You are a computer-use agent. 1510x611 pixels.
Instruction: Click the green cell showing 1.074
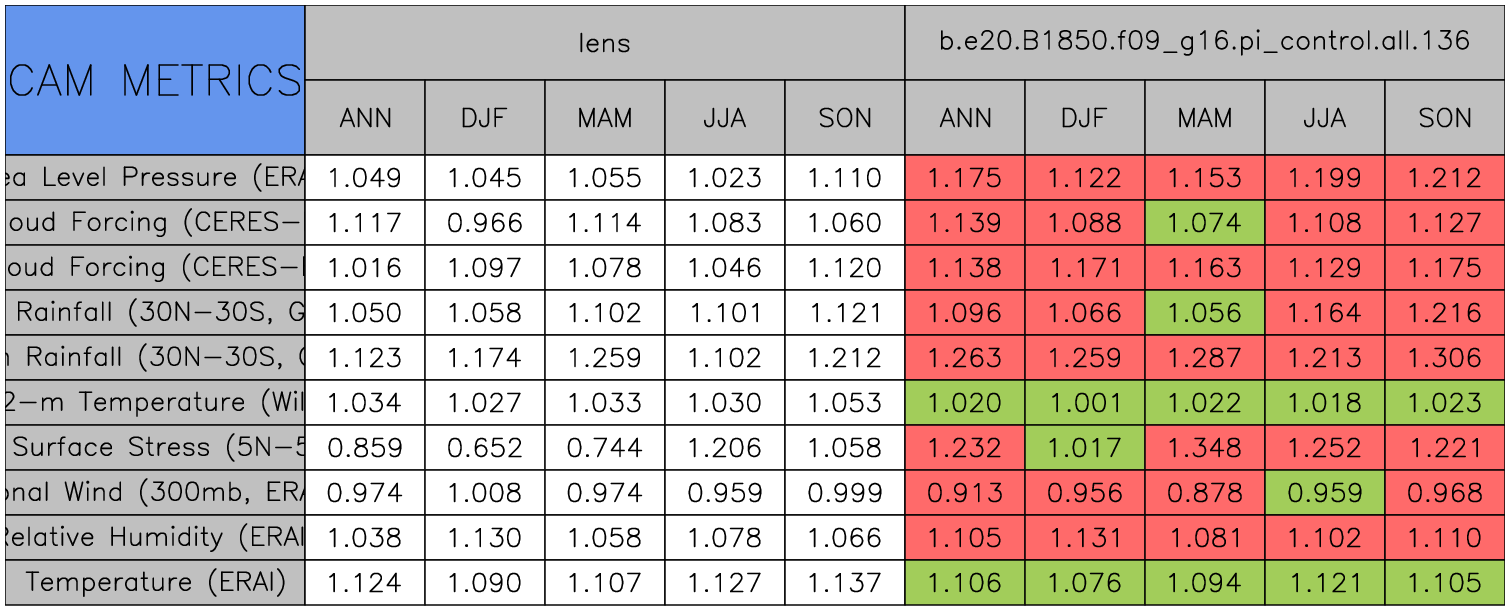(1204, 223)
